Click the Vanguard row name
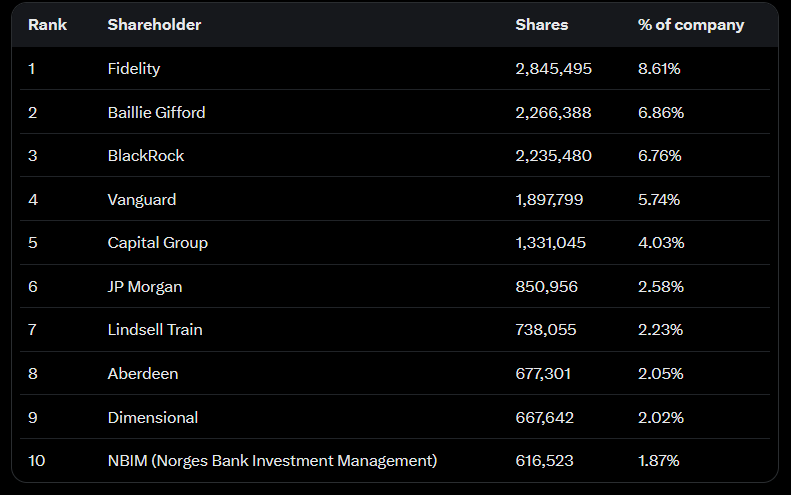791x495 pixels. click(142, 200)
